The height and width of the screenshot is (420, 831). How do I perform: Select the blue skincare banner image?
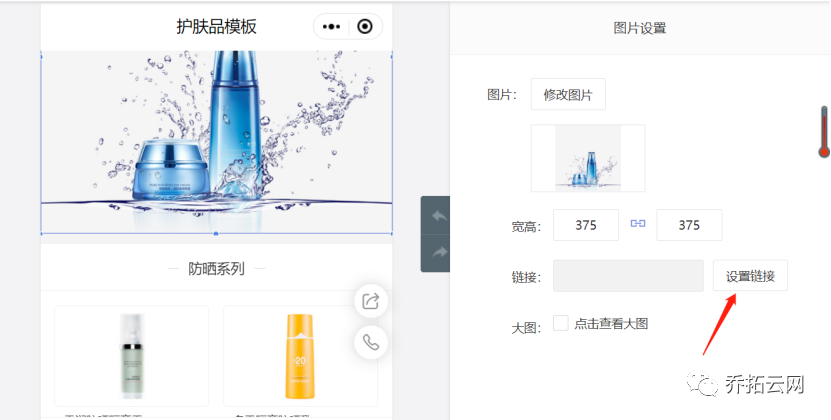216,142
